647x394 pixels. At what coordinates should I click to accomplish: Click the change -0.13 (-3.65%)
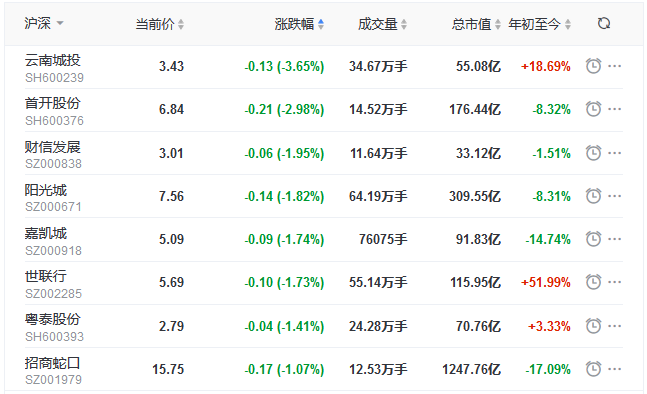point(284,66)
